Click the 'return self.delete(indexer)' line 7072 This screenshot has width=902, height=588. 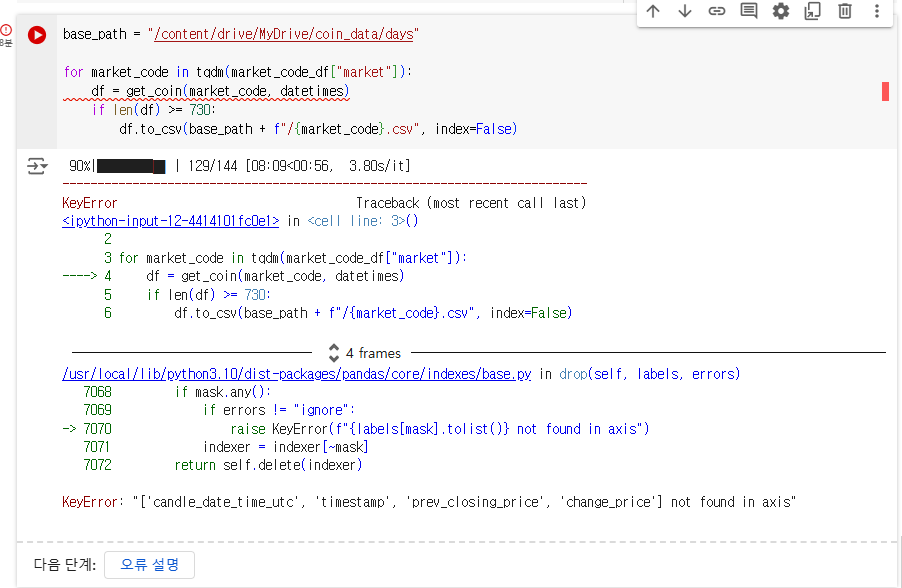(268, 465)
